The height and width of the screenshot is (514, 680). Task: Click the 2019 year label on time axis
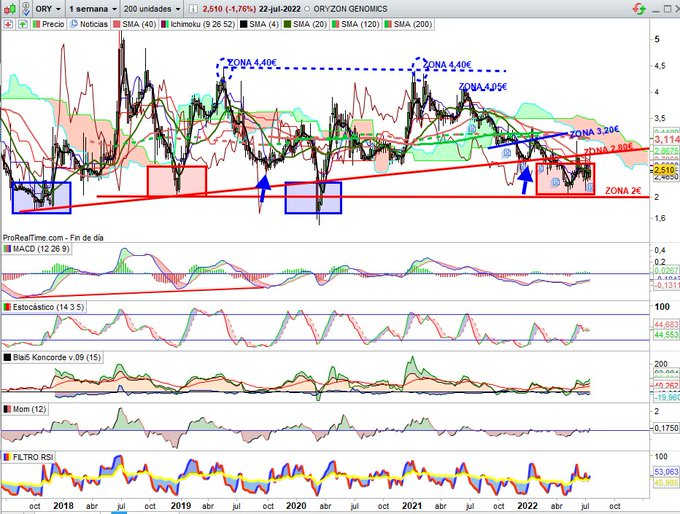(181, 505)
